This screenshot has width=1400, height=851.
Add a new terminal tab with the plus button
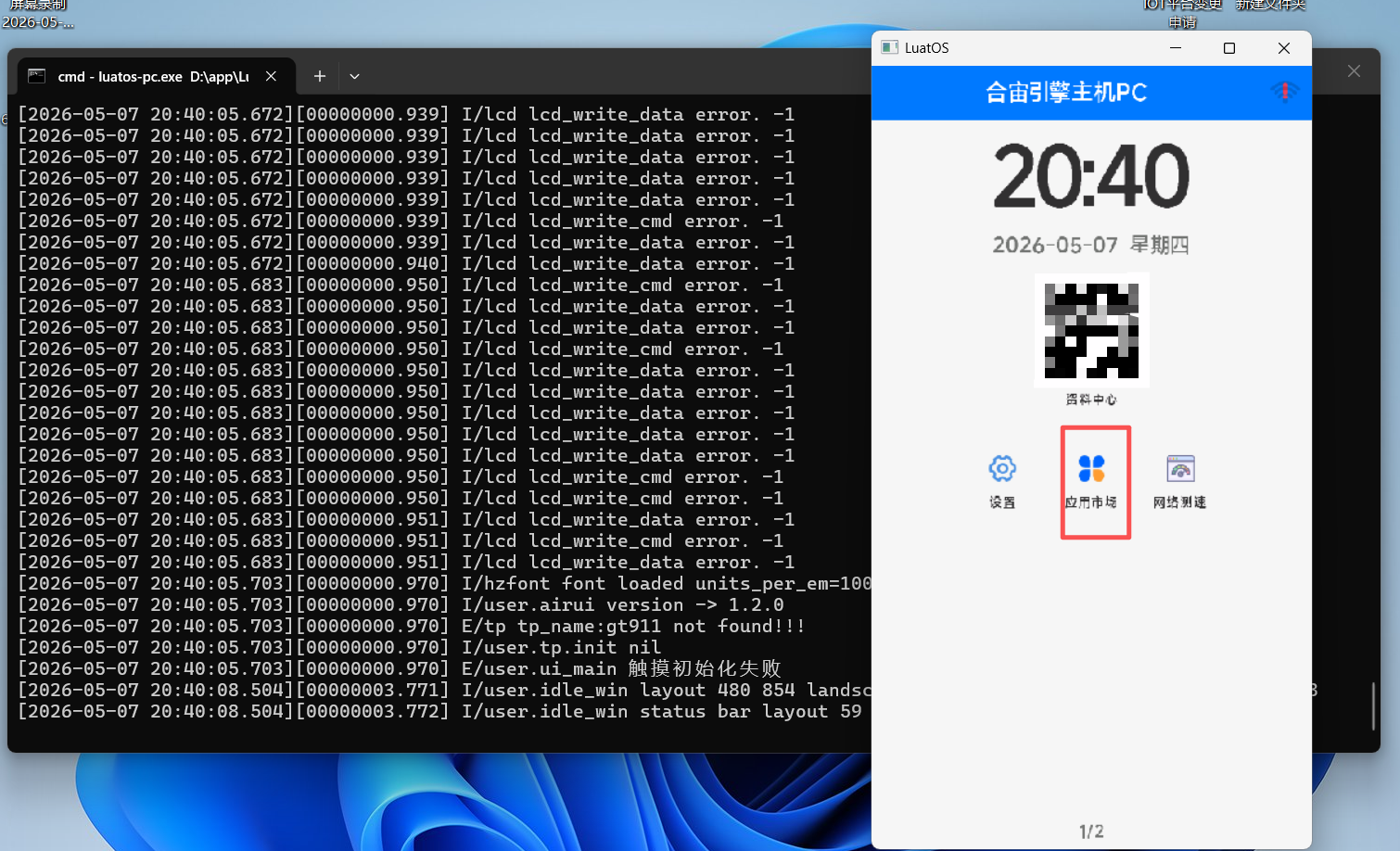coord(320,77)
